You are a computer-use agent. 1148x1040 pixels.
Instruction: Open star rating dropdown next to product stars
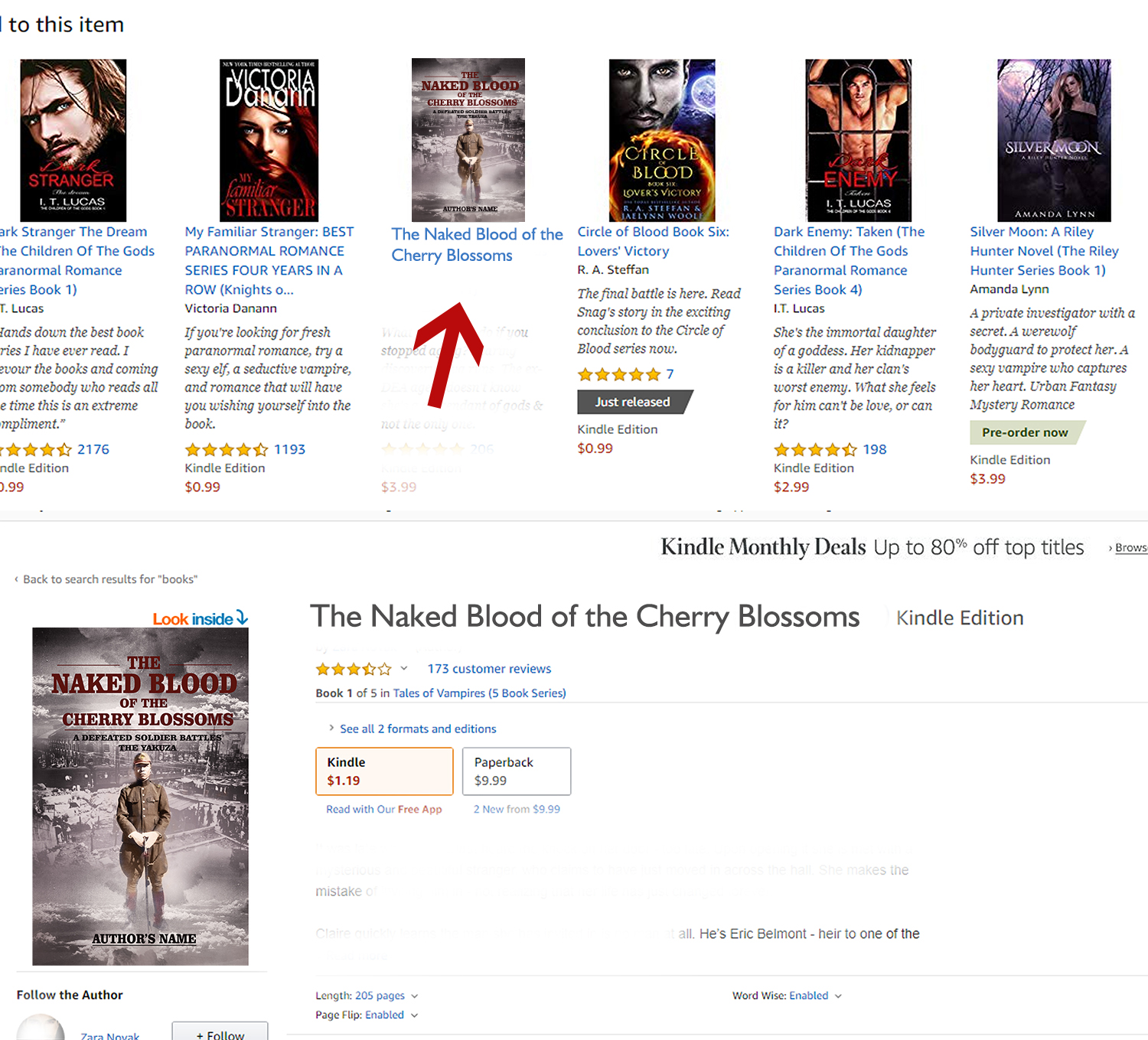click(404, 668)
